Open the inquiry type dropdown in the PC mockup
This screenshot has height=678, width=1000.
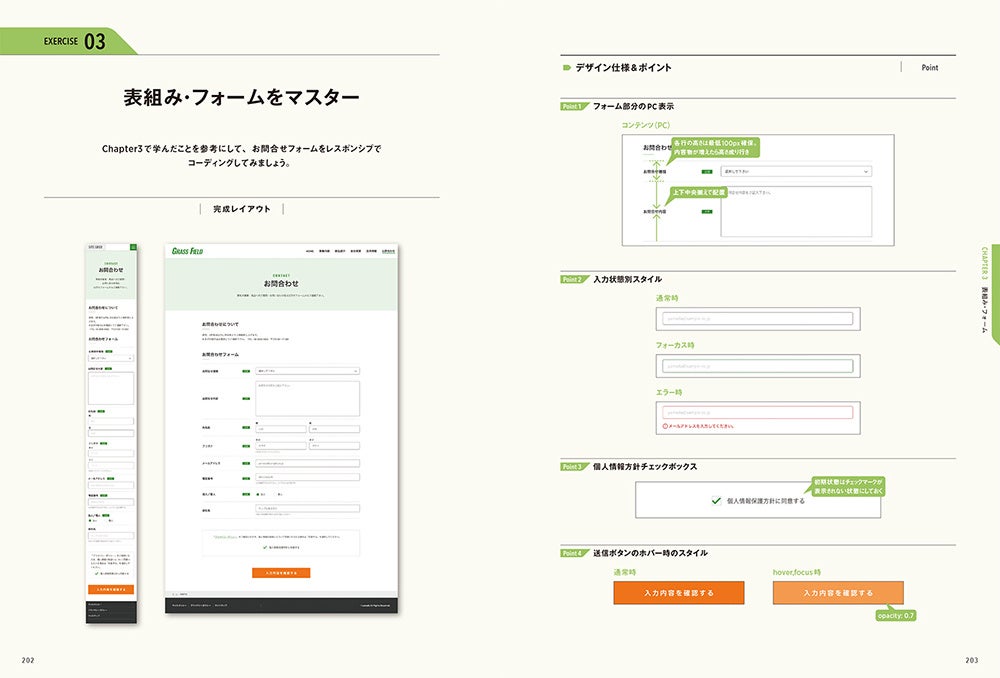click(307, 371)
